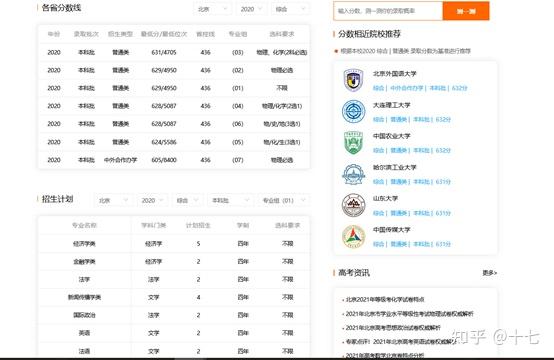This screenshot has height=360, width=554.
Task: Click the 大连理工大学 logo
Action: (x=353, y=111)
